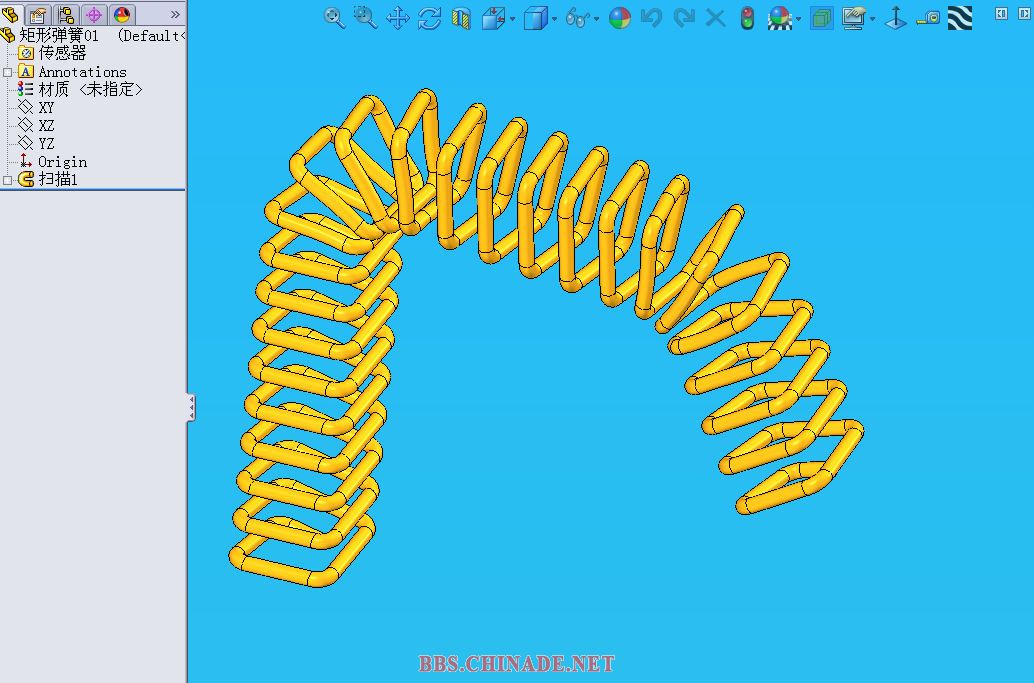Select the 扫描1 sweep feature
The image size is (1034, 683).
click(58, 179)
